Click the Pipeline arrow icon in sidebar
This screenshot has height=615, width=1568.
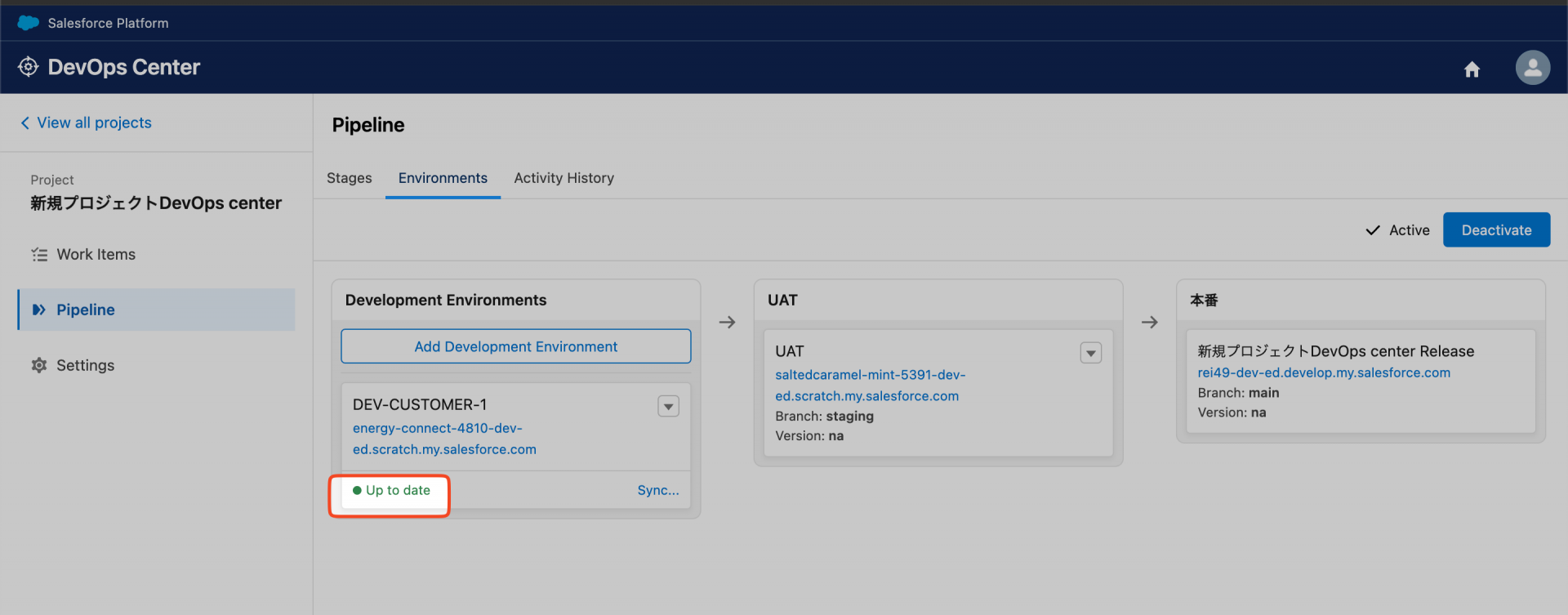click(x=38, y=310)
